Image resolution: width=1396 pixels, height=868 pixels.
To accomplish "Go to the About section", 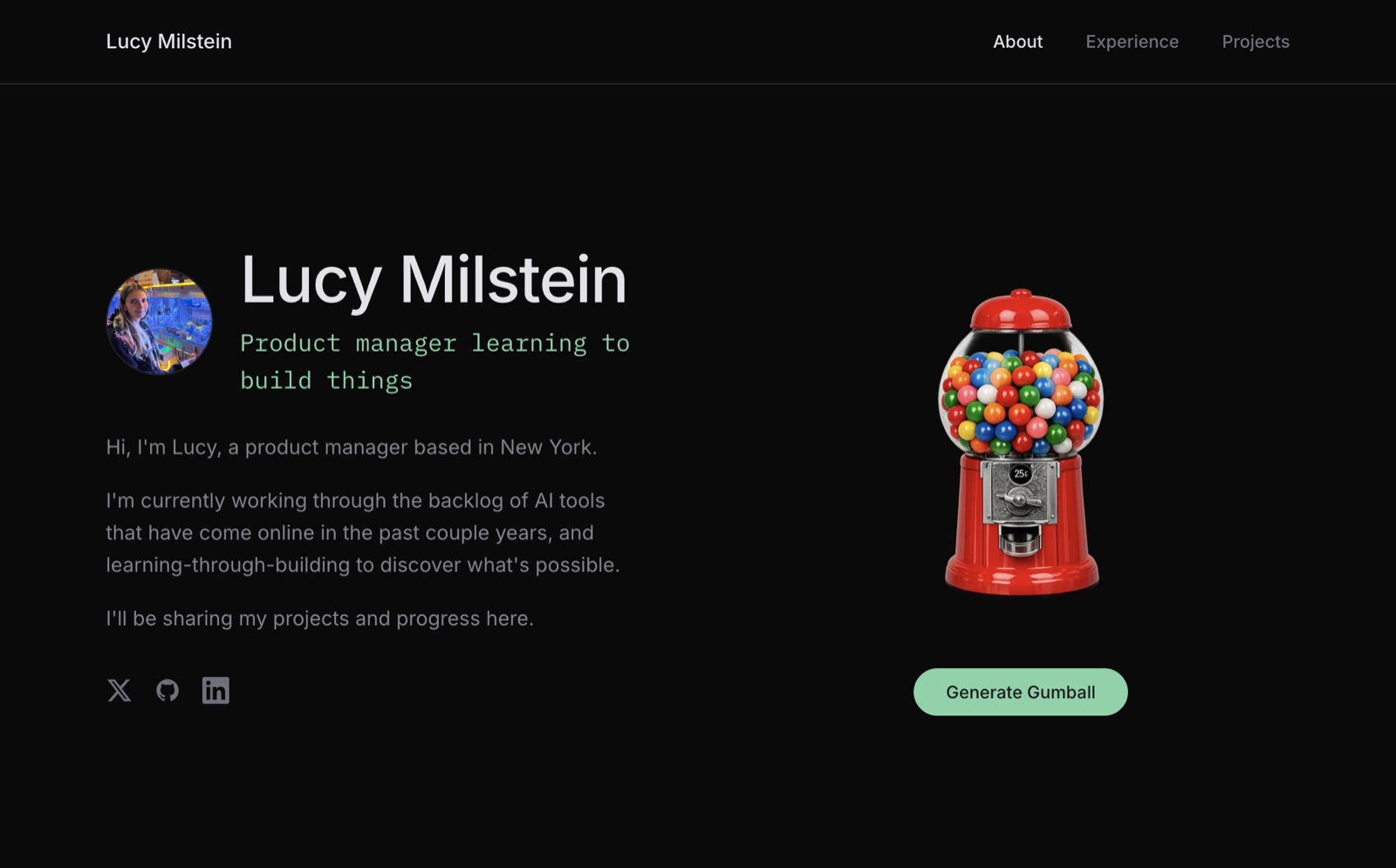I will click(x=1017, y=42).
